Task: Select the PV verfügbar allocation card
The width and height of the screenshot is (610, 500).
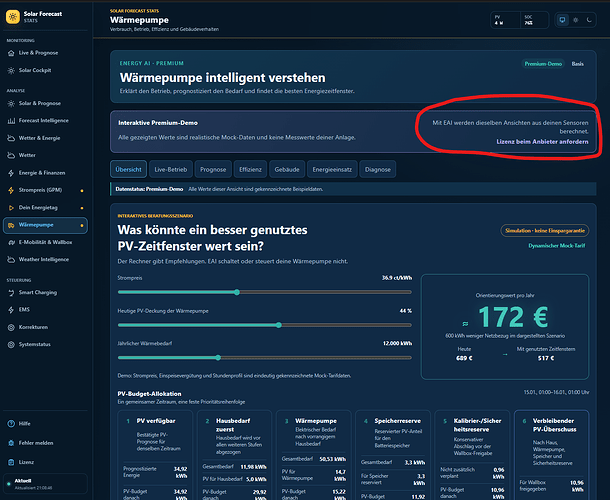Action: [x=155, y=455]
